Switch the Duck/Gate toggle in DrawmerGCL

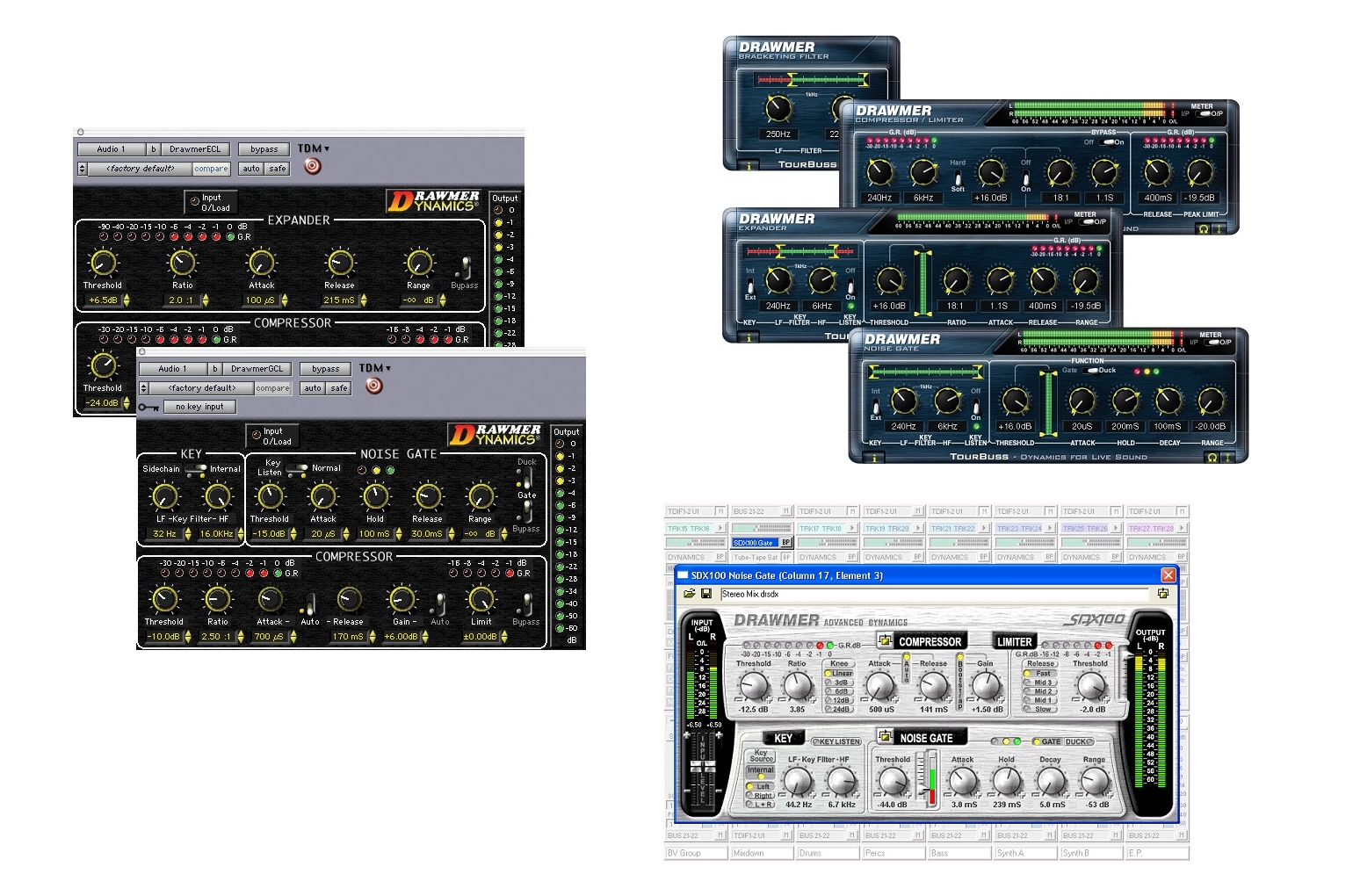(x=525, y=478)
